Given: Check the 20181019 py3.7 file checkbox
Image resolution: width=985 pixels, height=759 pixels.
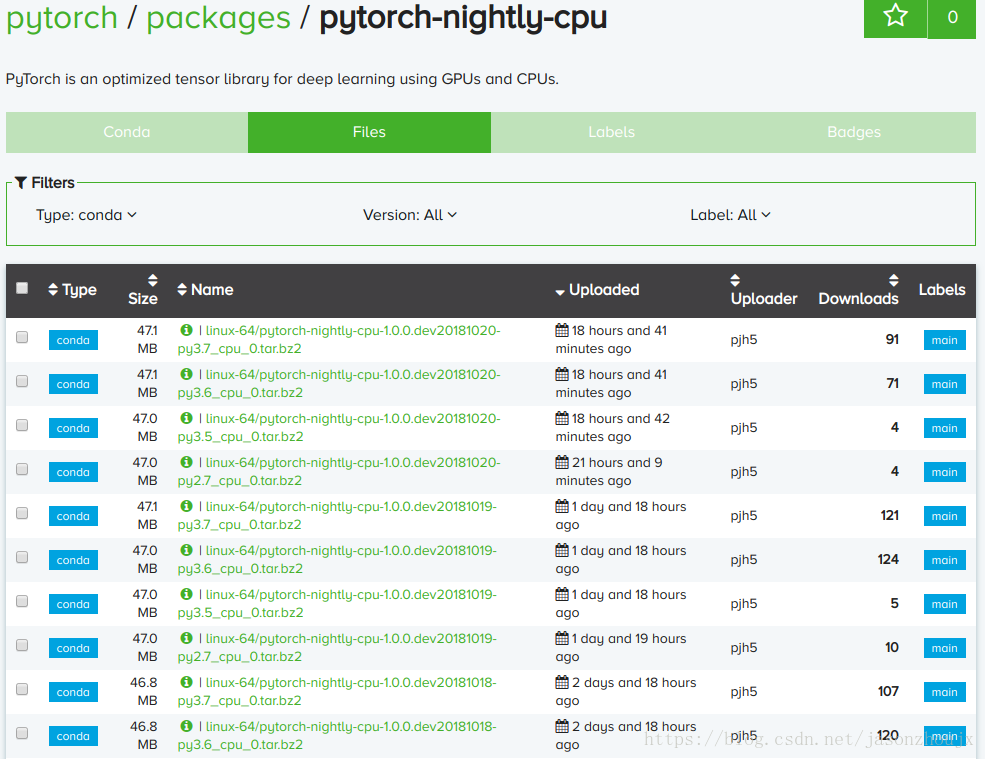Looking at the screenshot, I should click(22, 513).
